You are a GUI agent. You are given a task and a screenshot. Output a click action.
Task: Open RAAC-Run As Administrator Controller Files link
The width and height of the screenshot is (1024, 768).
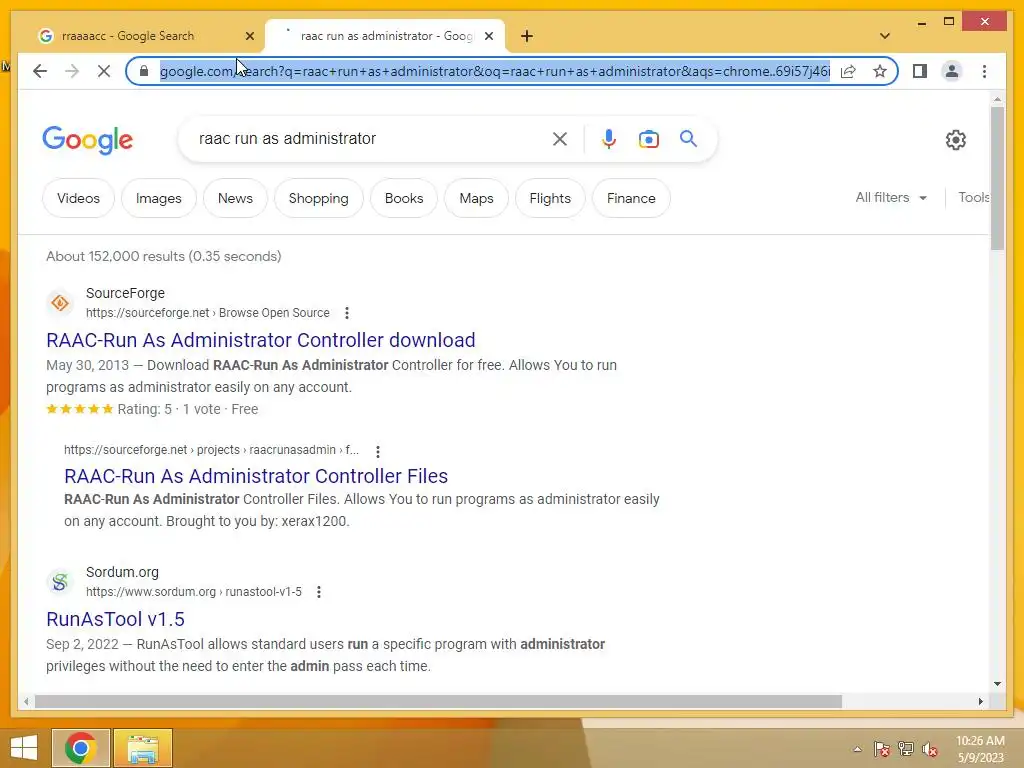[256, 476]
